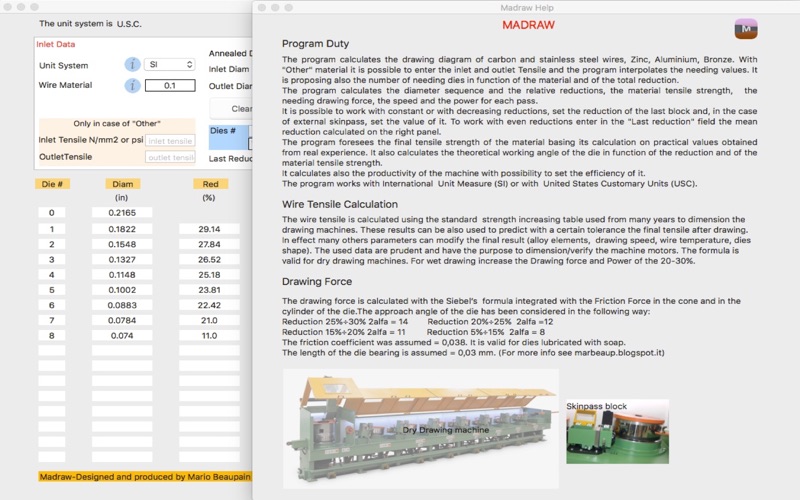Click reduction value 25.18

tap(209, 274)
